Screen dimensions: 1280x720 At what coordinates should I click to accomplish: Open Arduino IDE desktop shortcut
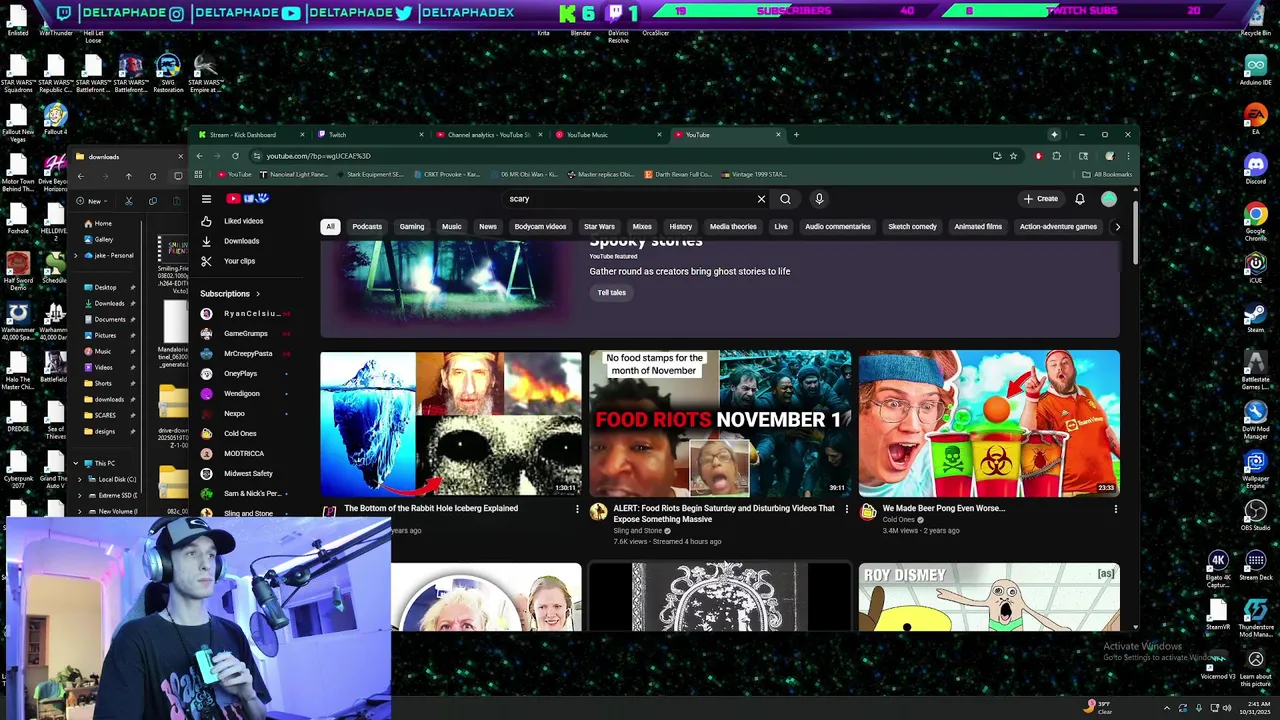pyautogui.click(x=1255, y=70)
